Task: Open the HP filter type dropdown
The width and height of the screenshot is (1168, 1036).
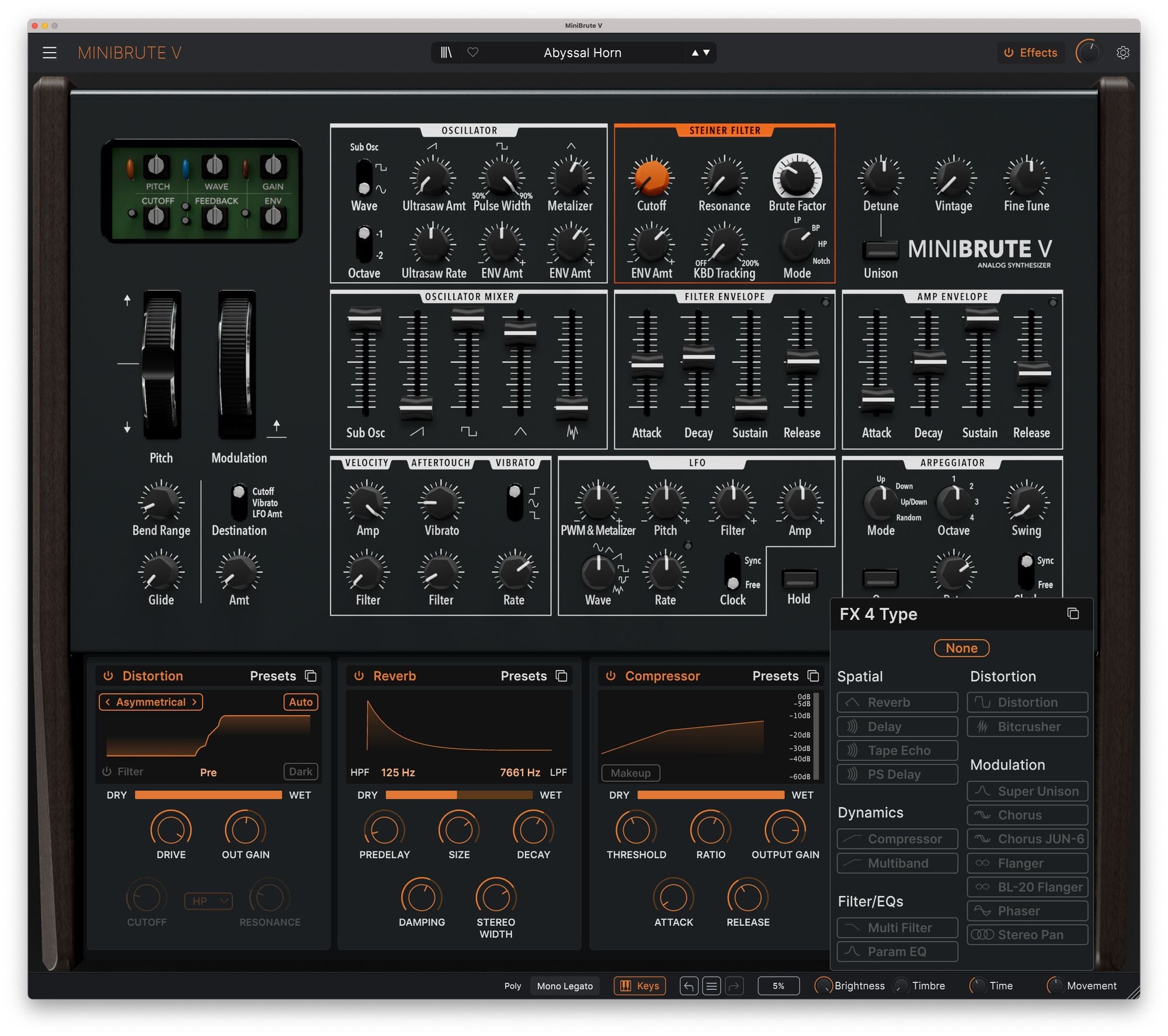Action: 208,901
